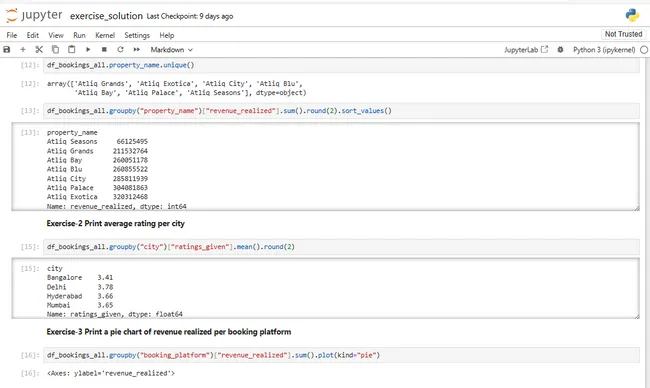Select the Exercise-3 pie chart heading
The height and width of the screenshot is (388, 650).
pos(169,332)
